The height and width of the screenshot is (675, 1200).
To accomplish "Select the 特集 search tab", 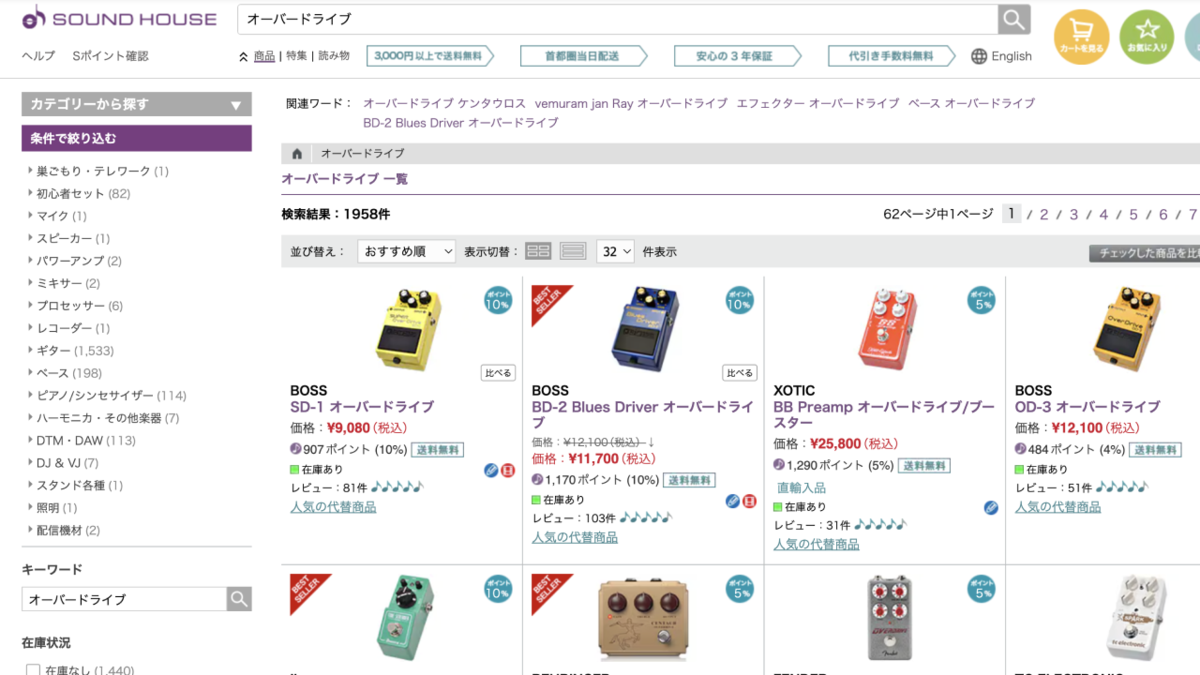I will click(x=296, y=56).
